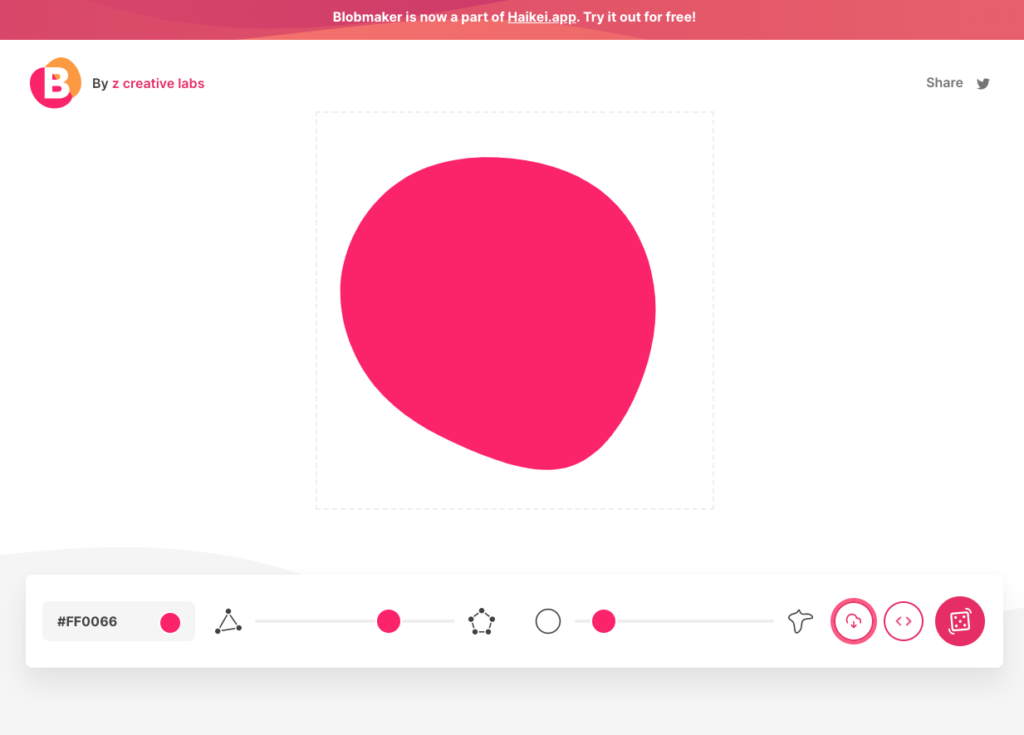Click the triangle low-complexity icon
Screen dimensions: 1024x735
228,622
